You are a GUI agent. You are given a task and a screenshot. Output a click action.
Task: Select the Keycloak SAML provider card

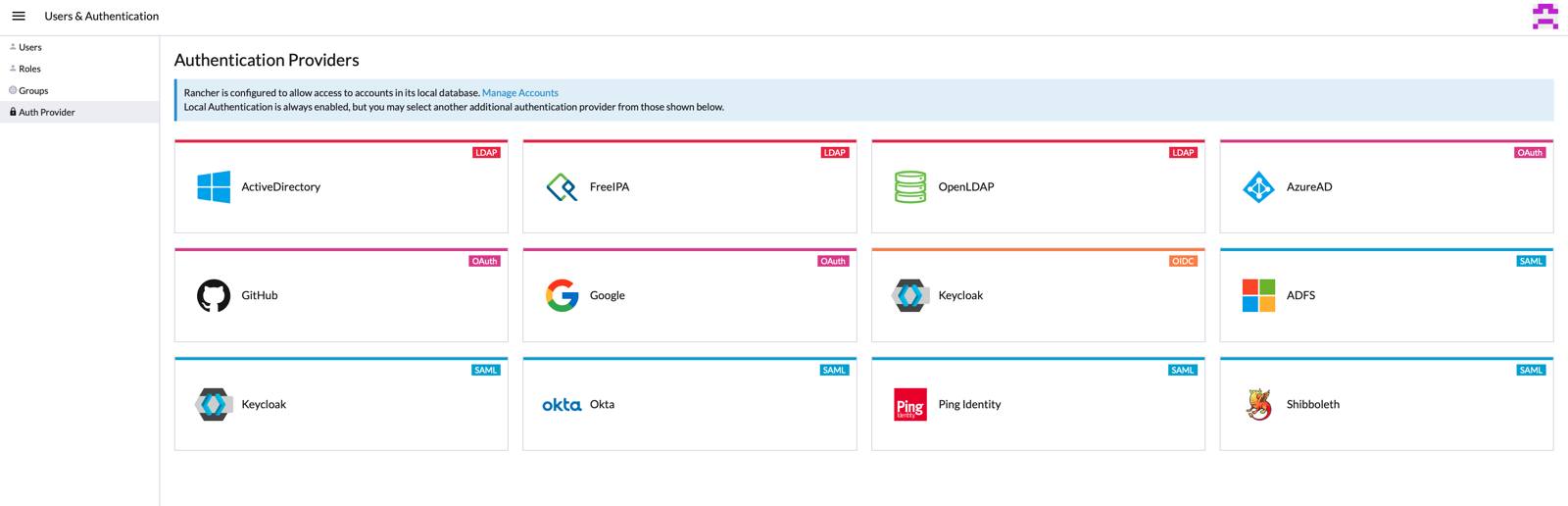pos(340,405)
